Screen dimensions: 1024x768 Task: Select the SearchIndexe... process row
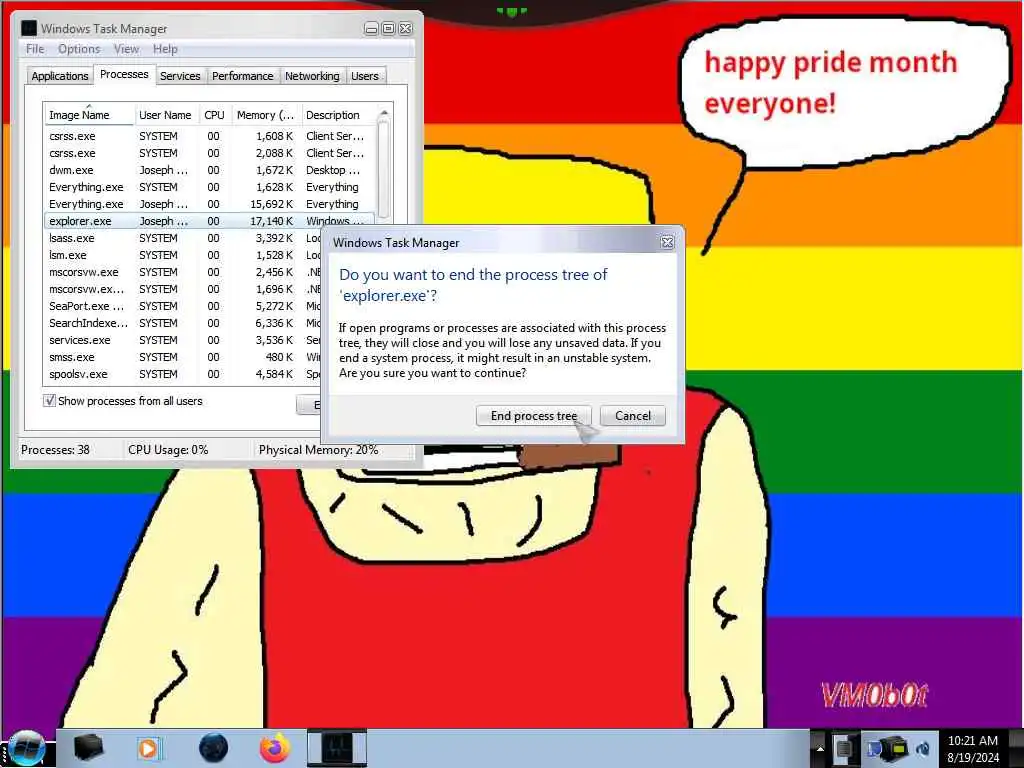pos(182,323)
